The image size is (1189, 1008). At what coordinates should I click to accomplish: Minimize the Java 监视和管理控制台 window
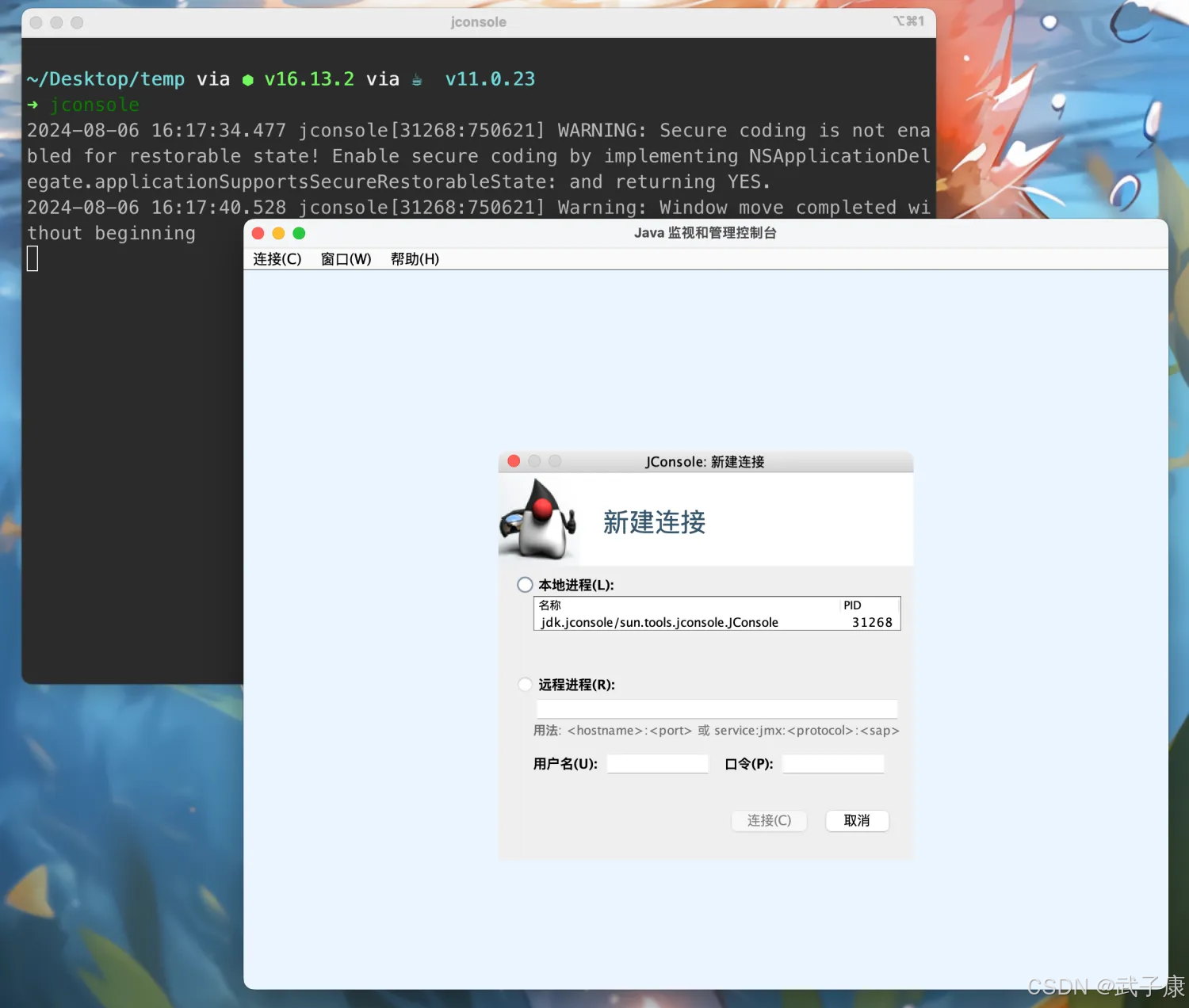click(278, 233)
